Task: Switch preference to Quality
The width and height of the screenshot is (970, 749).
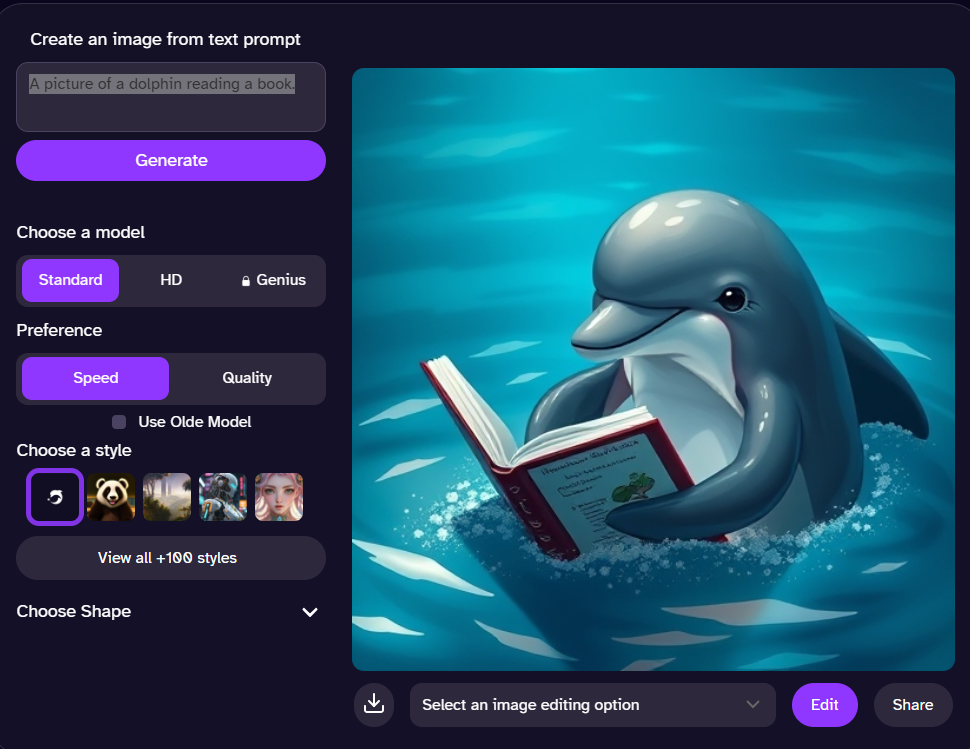Action: click(247, 378)
